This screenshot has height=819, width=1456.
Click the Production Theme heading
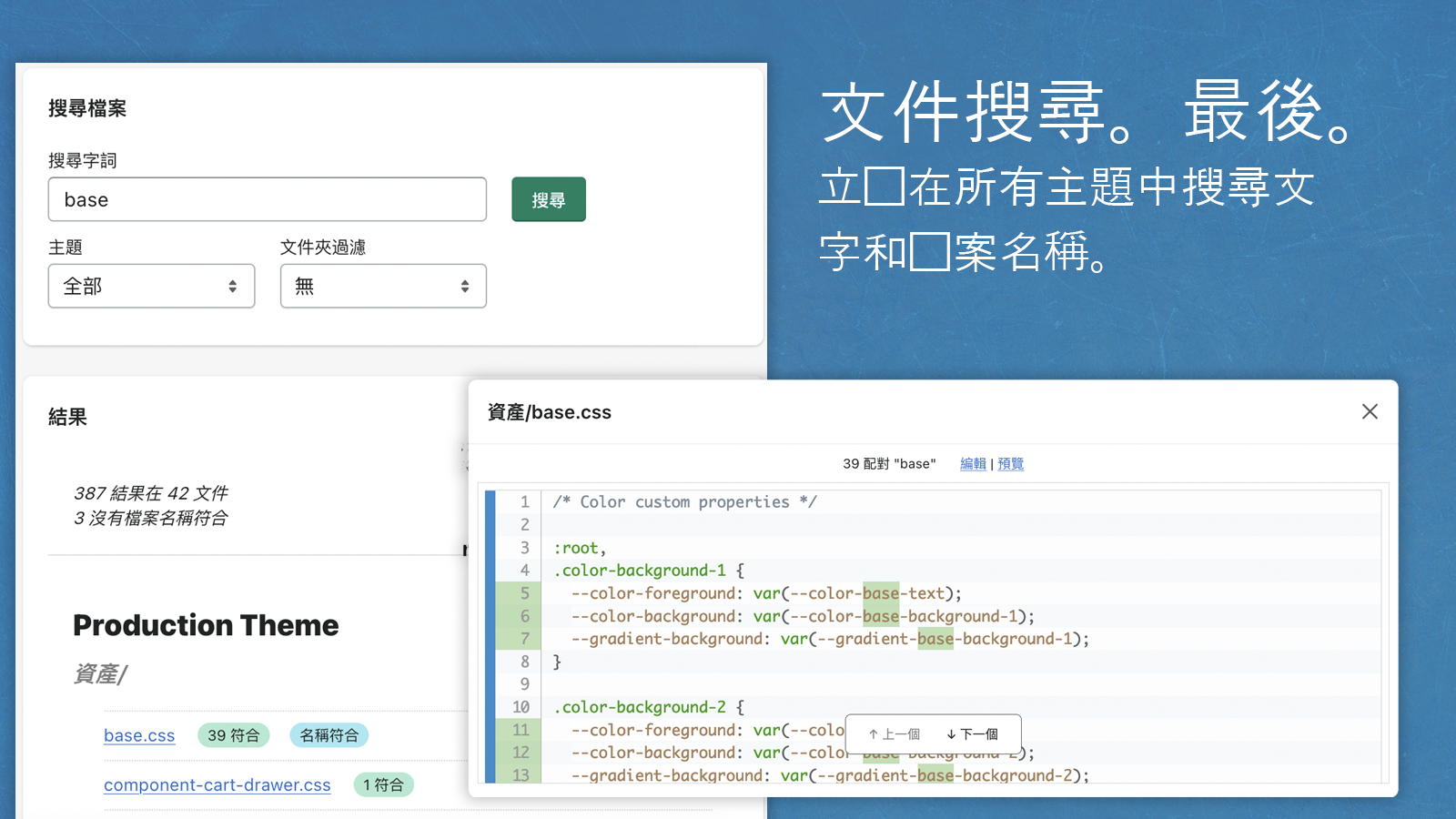[x=206, y=625]
